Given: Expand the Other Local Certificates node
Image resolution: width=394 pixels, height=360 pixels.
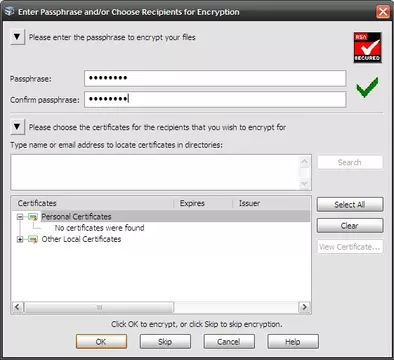Looking at the screenshot, I should [x=20, y=239].
